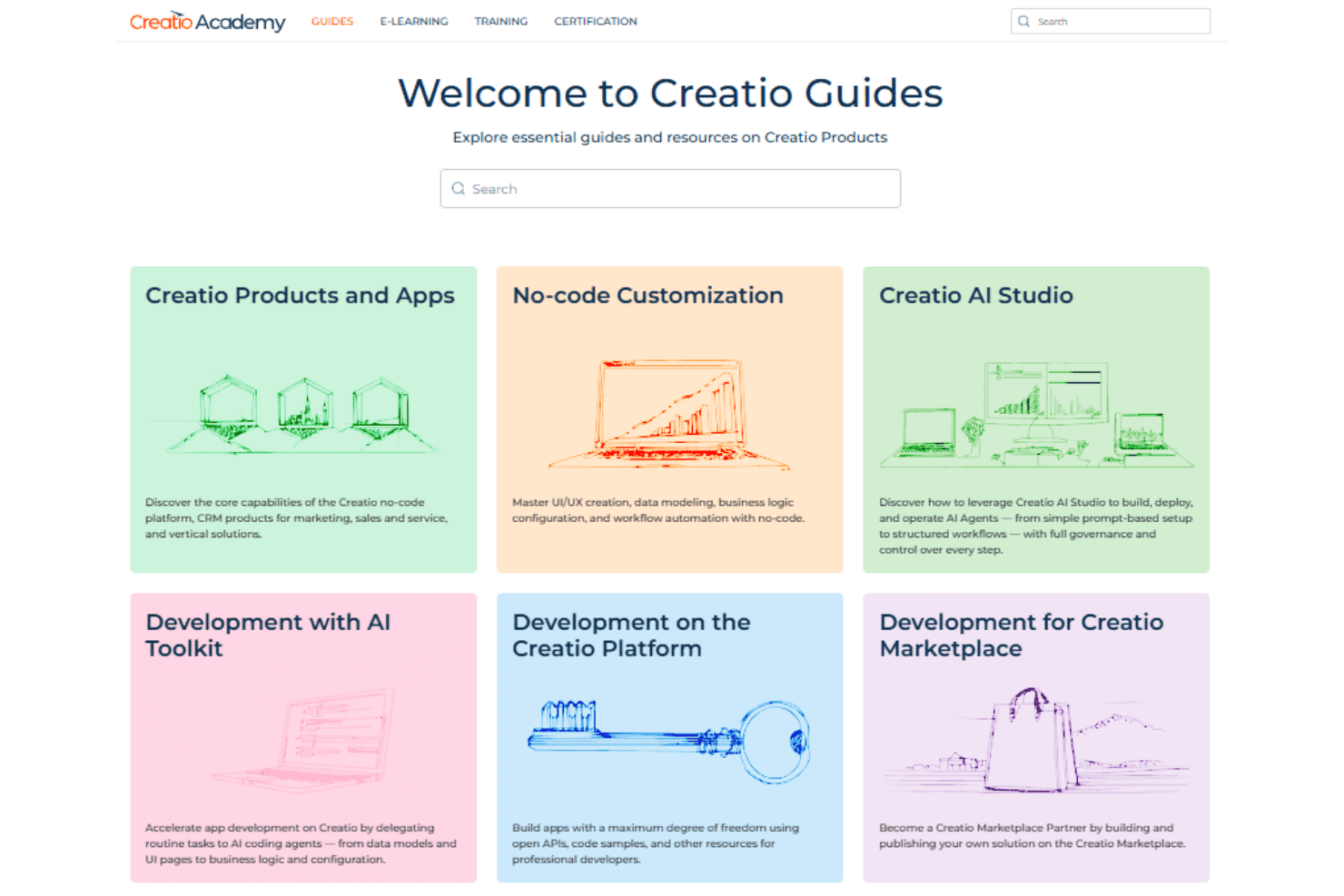The image size is (1344, 896).
Task: Click the Creatio Academy logo
Action: pos(207,21)
